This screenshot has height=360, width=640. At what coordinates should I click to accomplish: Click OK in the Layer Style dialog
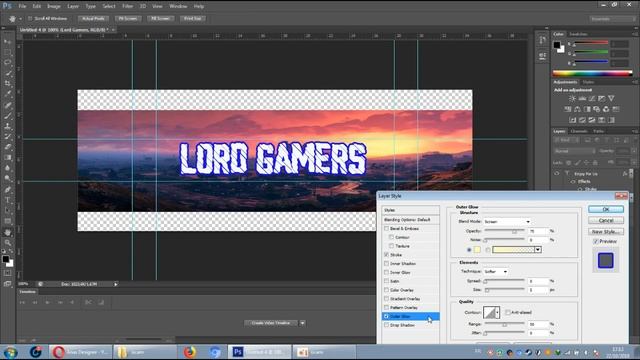click(606, 209)
